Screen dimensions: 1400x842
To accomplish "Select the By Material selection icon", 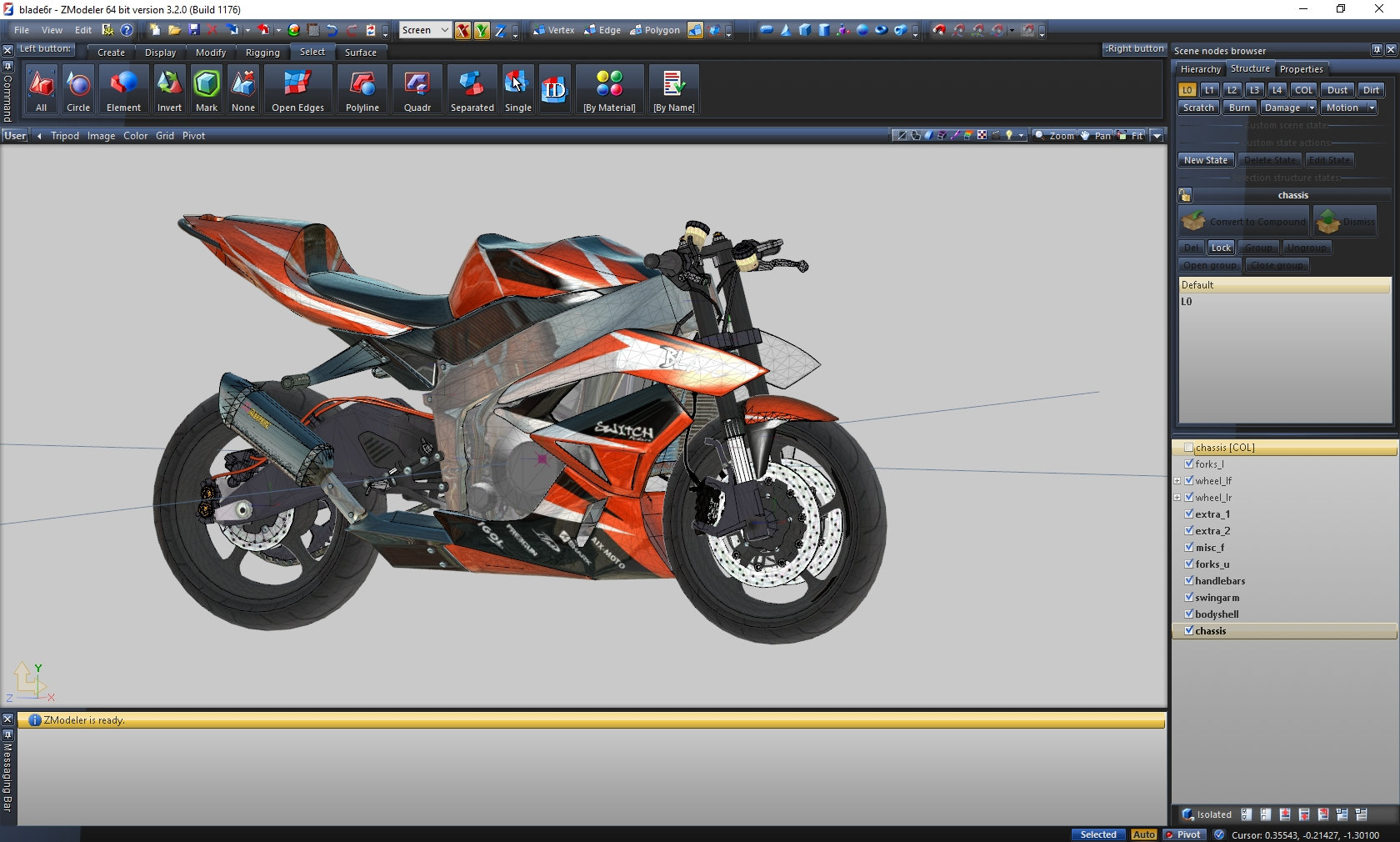I will (609, 89).
